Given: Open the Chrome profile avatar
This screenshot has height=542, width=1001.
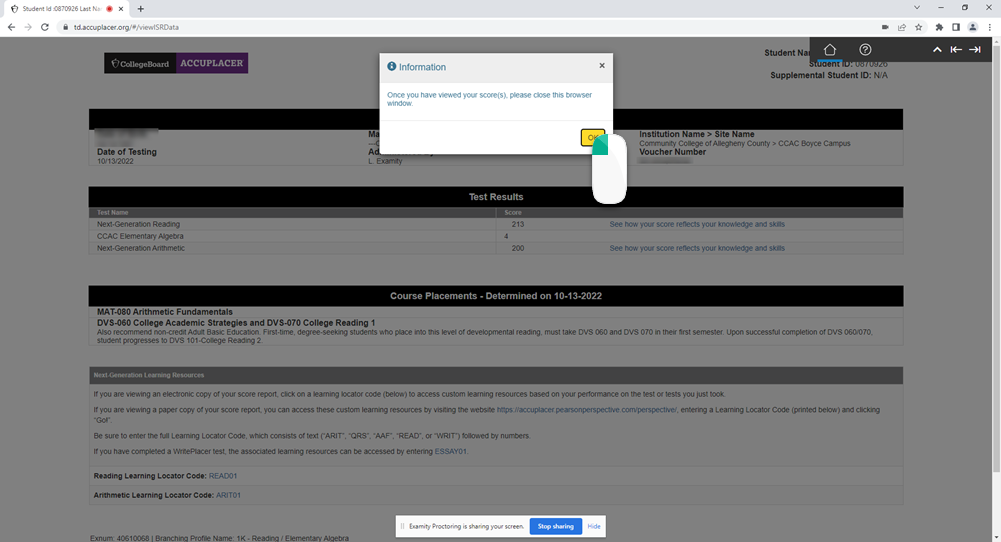Looking at the screenshot, I should pyautogui.click(x=973, y=27).
